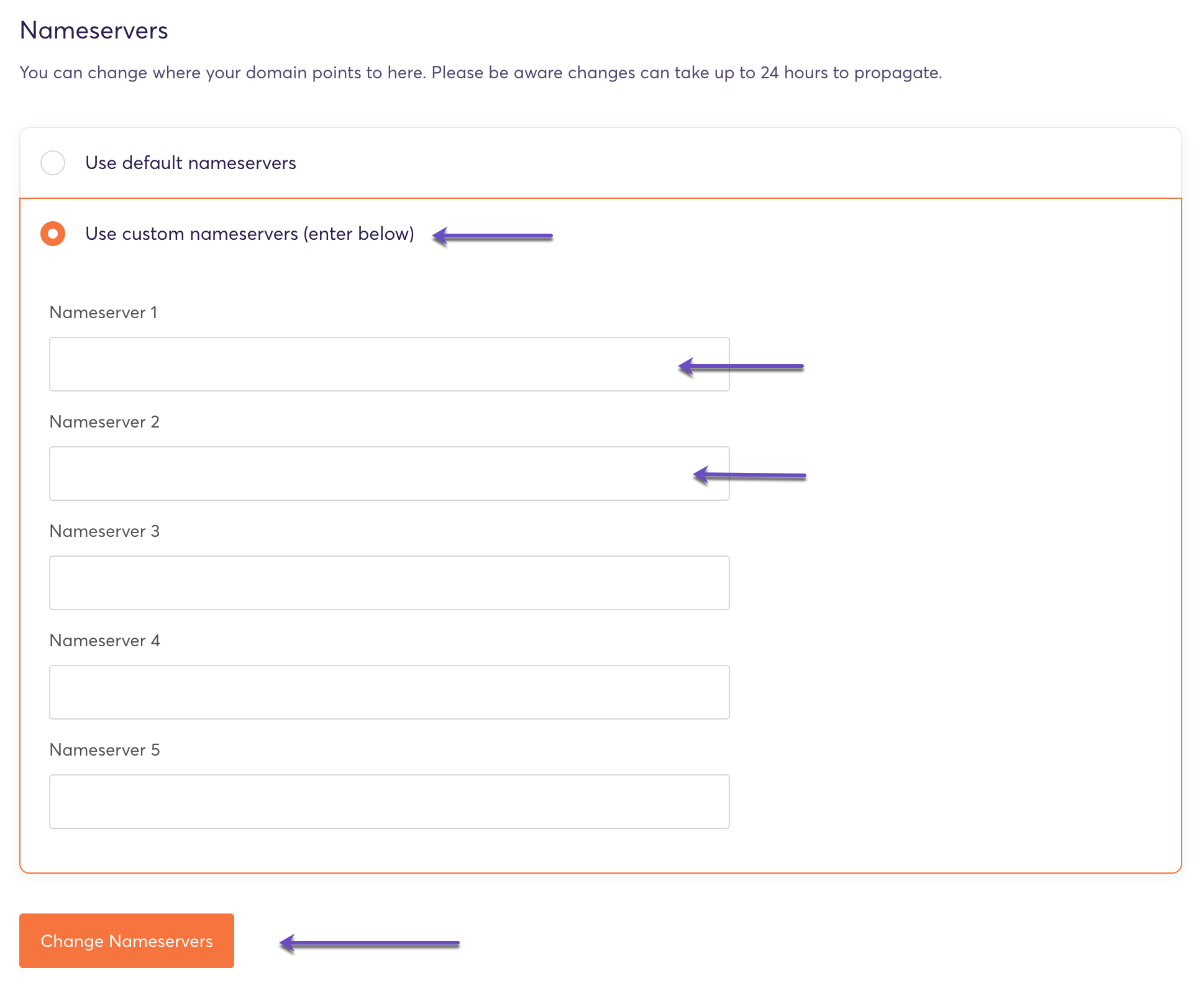Click the "Nameserver 4" field label
1204x993 pixels.
click(104, 641)
